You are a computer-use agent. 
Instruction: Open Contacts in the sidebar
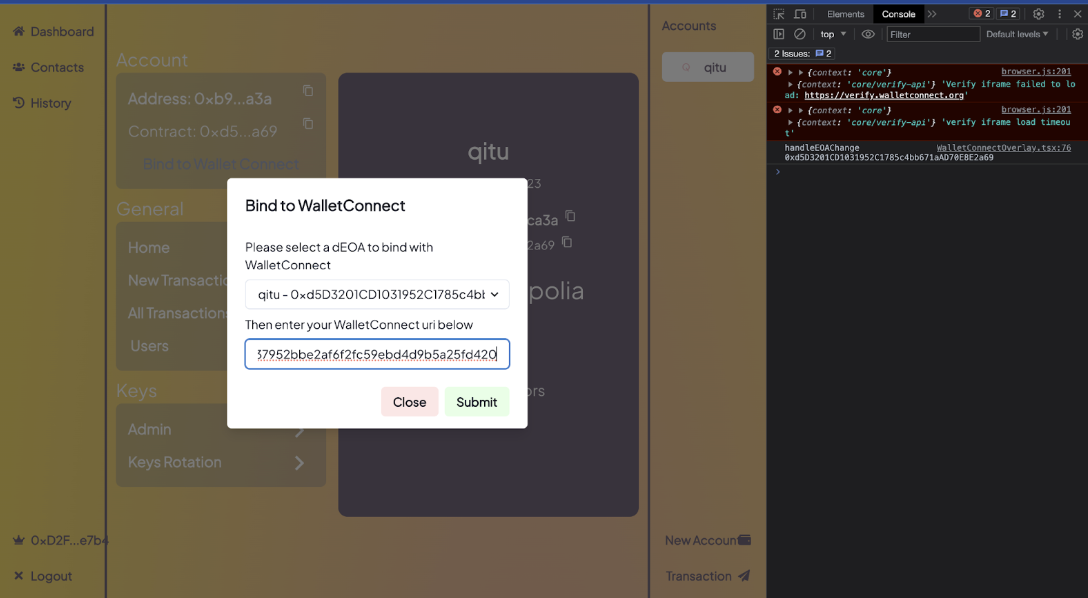(50, 67)
